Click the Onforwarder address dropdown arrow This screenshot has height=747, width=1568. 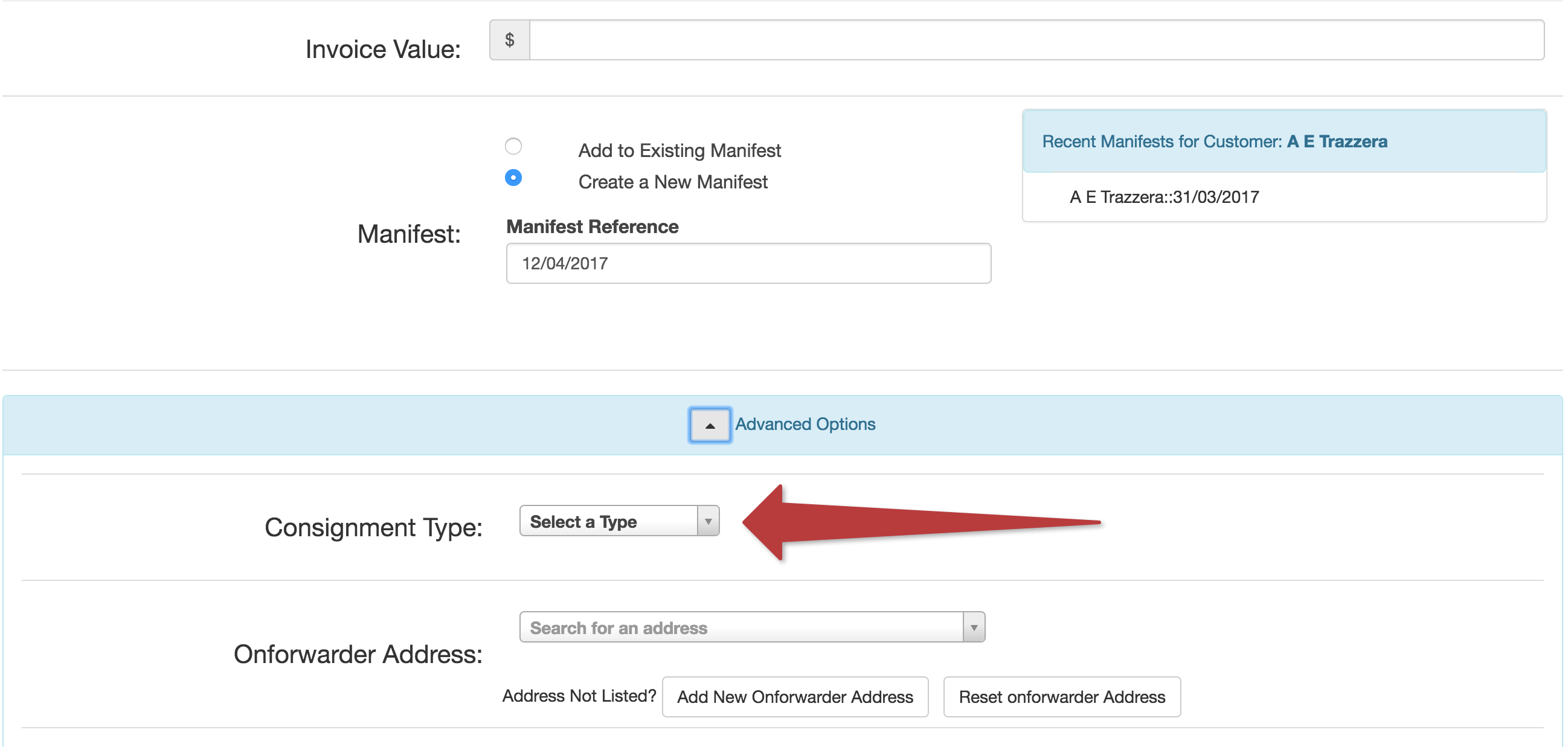(x=973, y=627)
